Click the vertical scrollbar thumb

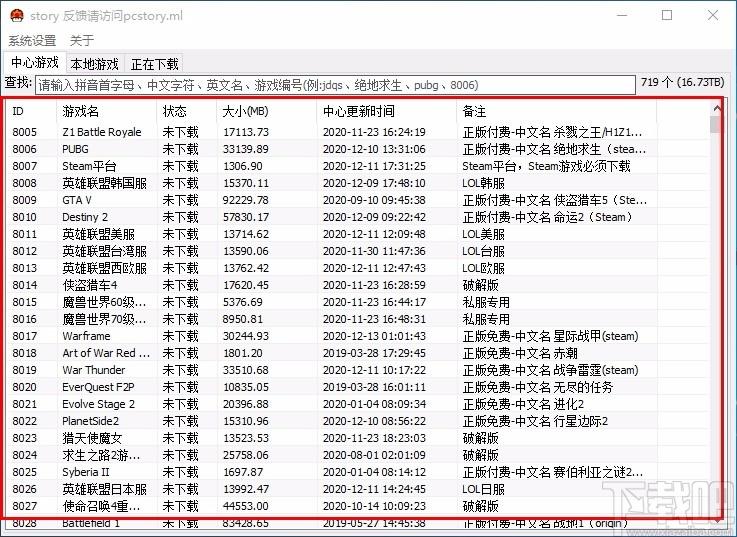pos(715,125)
